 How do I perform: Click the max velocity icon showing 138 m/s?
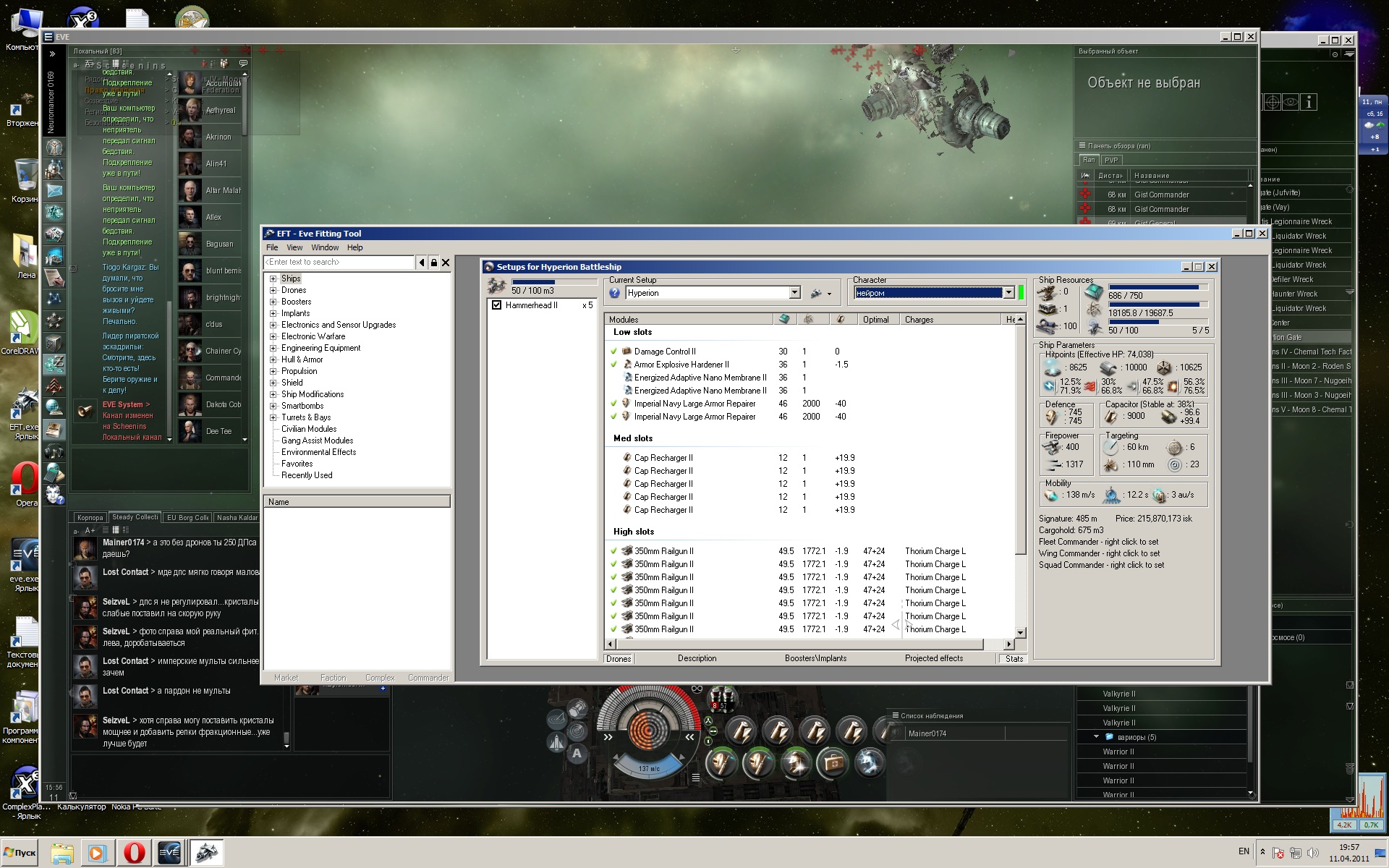pyautogui.click(x=1051, y=495)
